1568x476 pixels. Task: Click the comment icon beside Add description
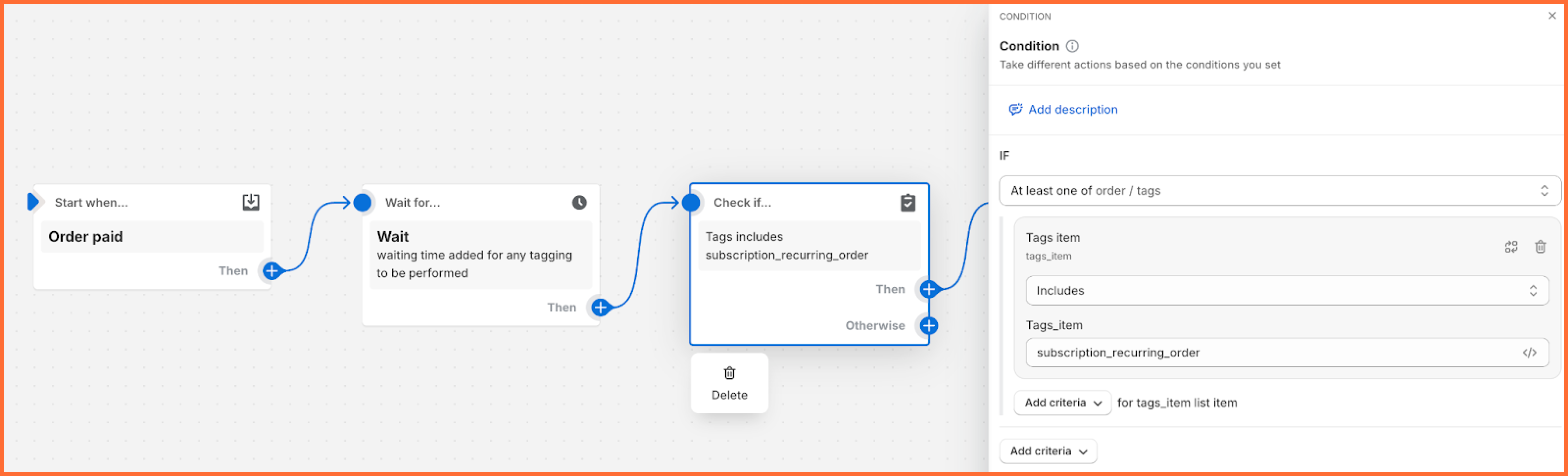coord(1016,109)
